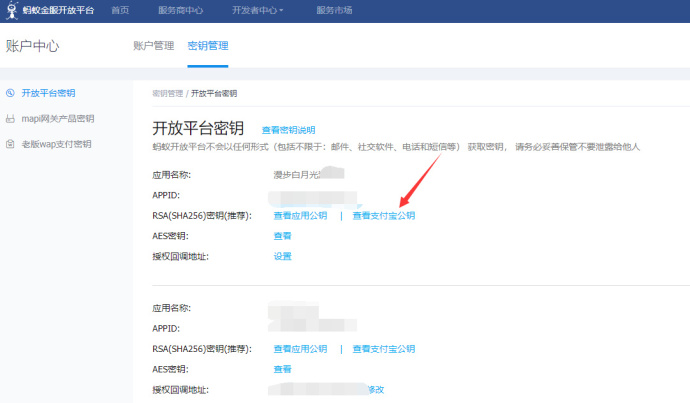Screen dimensions: 690x403
Task: Click the app name 漫步白月光
Action: (297, 175)
